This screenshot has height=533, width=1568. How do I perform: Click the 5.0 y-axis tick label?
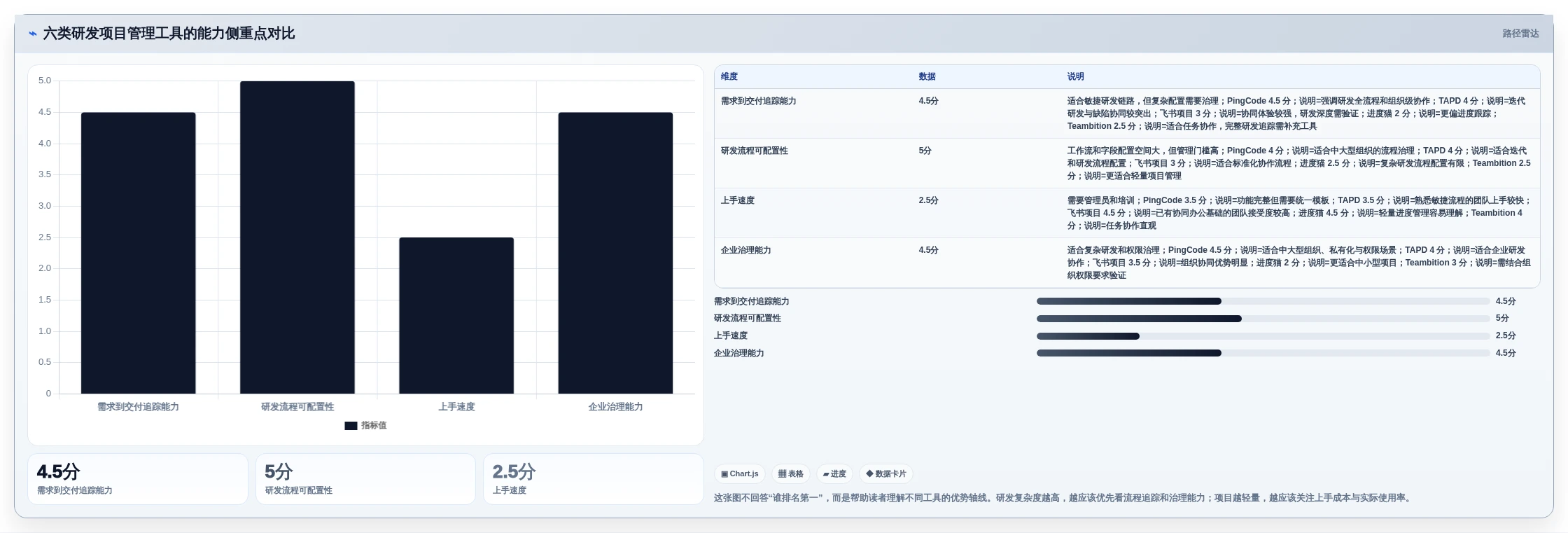pos(45,81)
